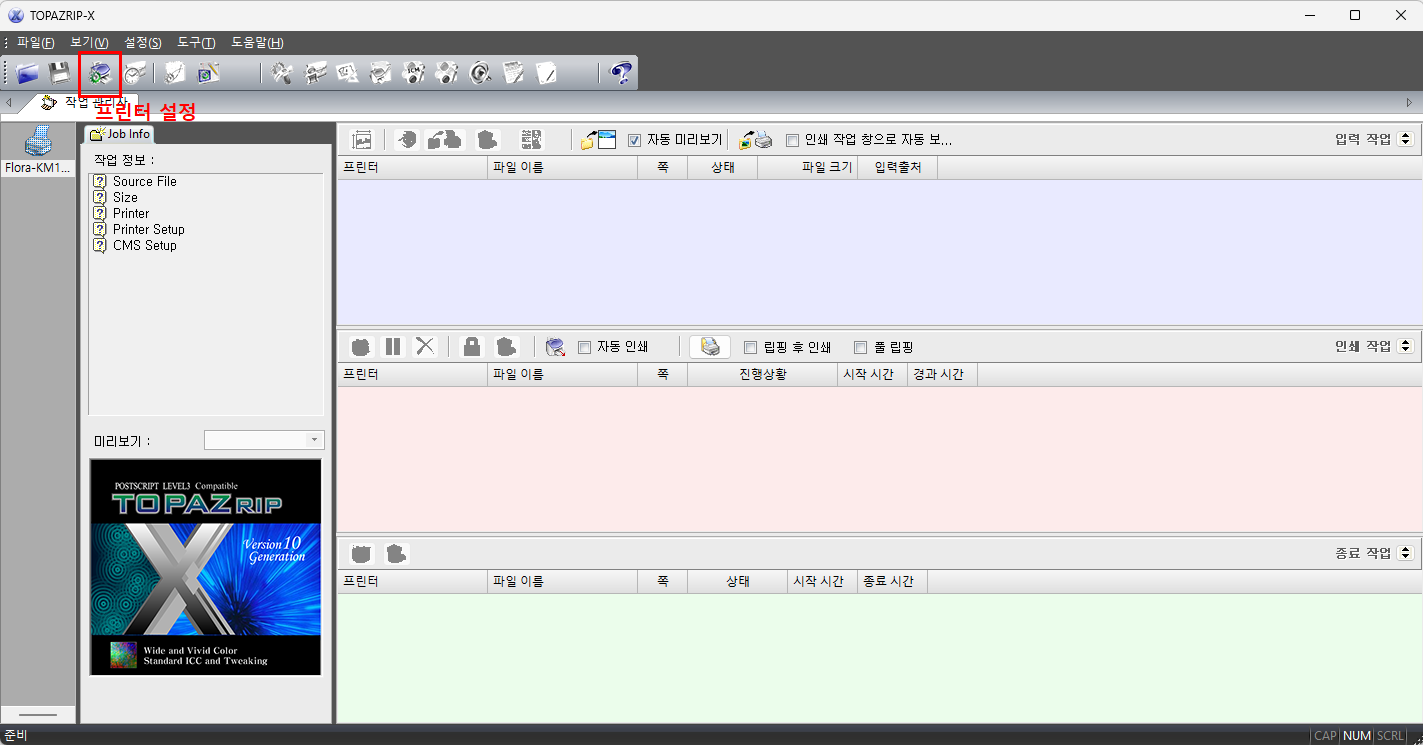Open the 미리보기 dropdown
Viewport: 1423px width, 745px height.
click(264, 440)
